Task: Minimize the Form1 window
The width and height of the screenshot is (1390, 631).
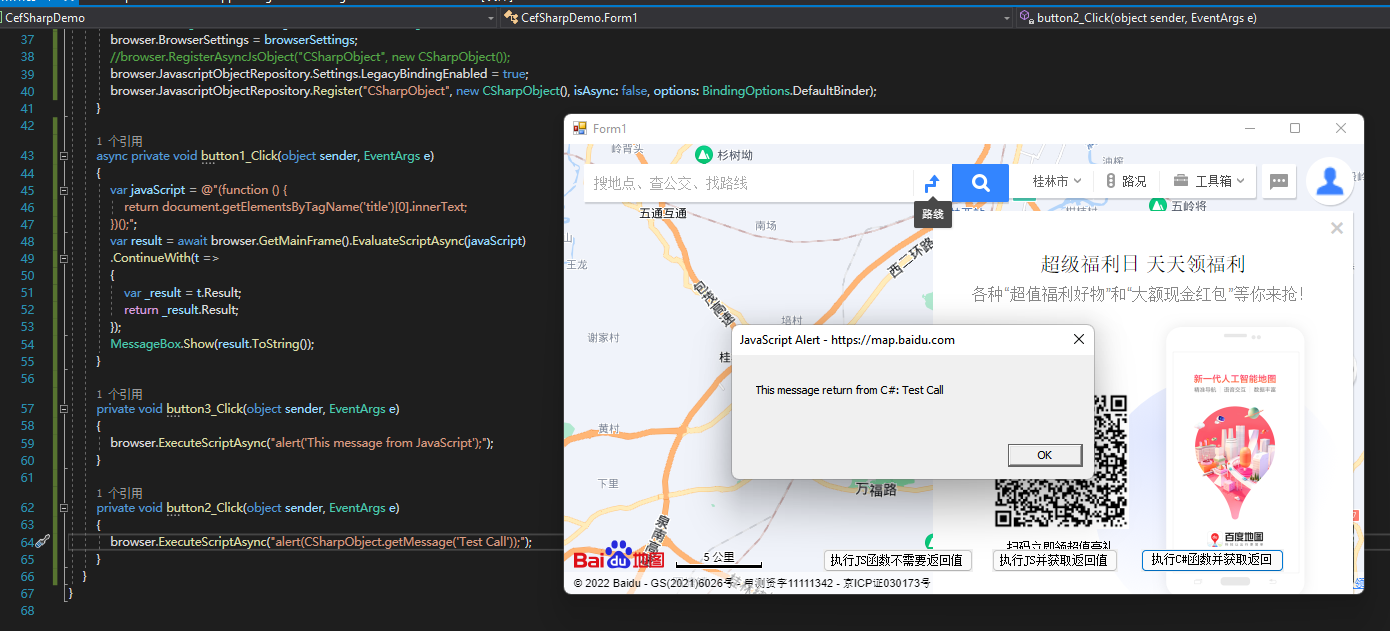Action: tap(1249, 128)
